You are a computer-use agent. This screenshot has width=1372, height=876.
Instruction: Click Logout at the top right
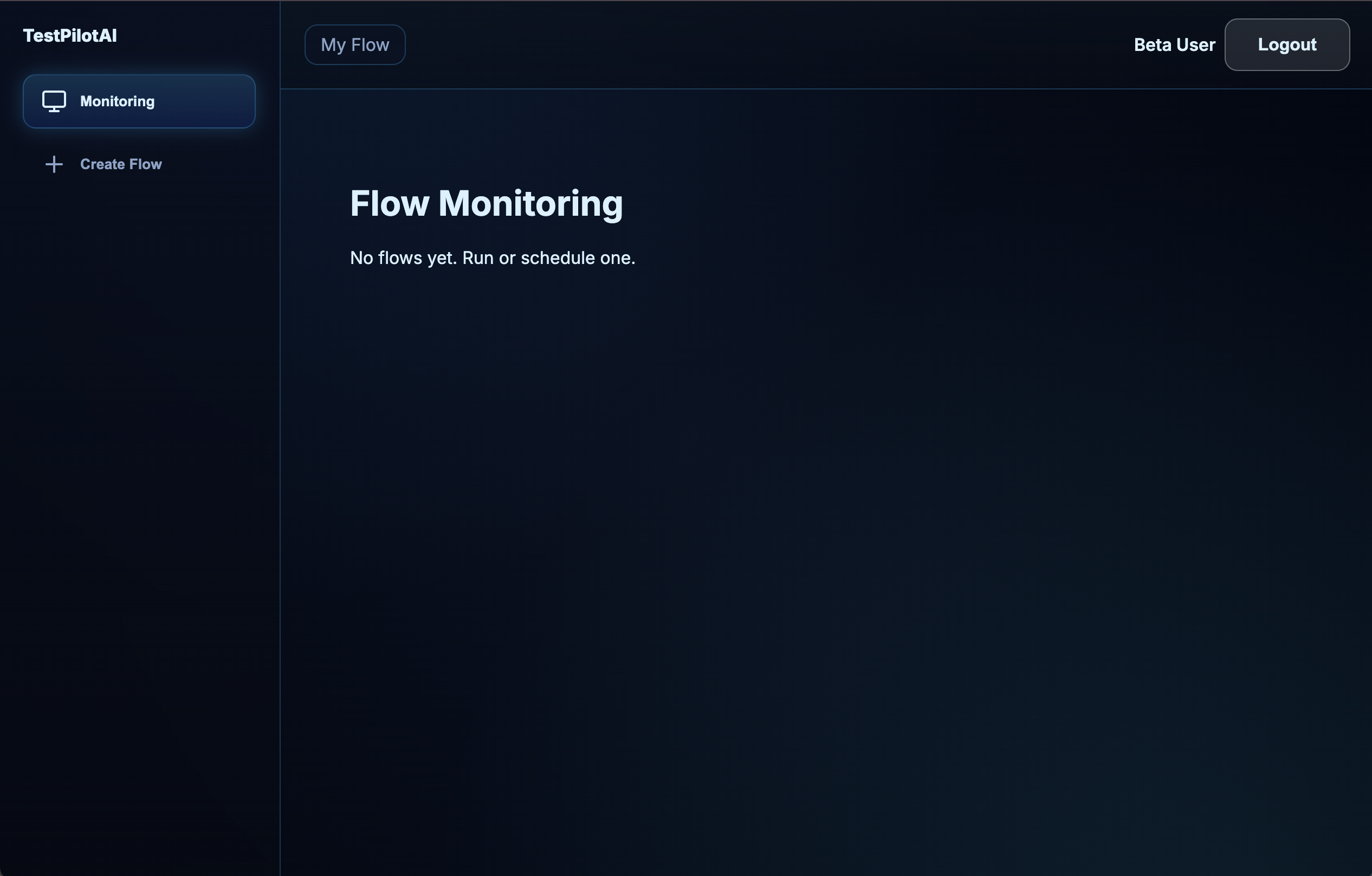tap(1287, 44)
